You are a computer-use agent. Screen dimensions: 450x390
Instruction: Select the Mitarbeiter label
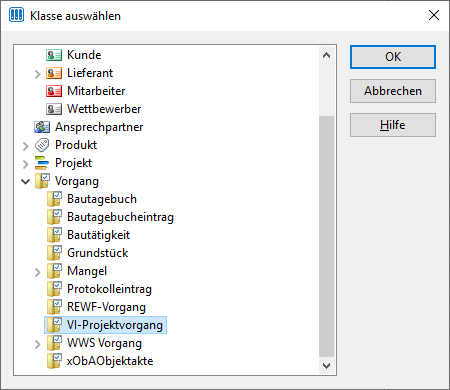96,91
